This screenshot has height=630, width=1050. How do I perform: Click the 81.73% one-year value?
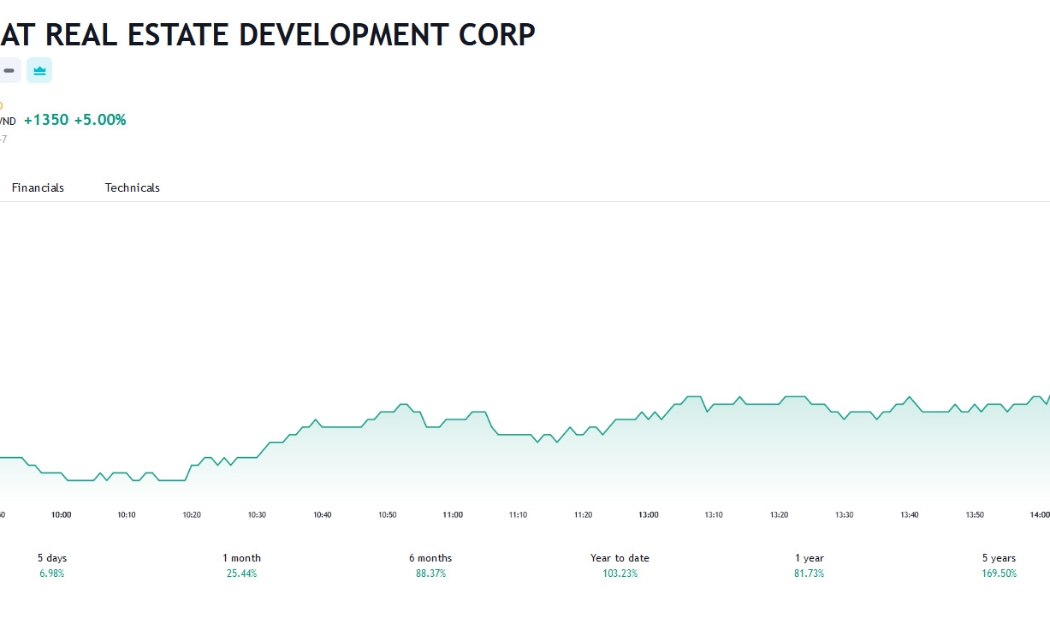pyautogui.click(x=809, y=573)
